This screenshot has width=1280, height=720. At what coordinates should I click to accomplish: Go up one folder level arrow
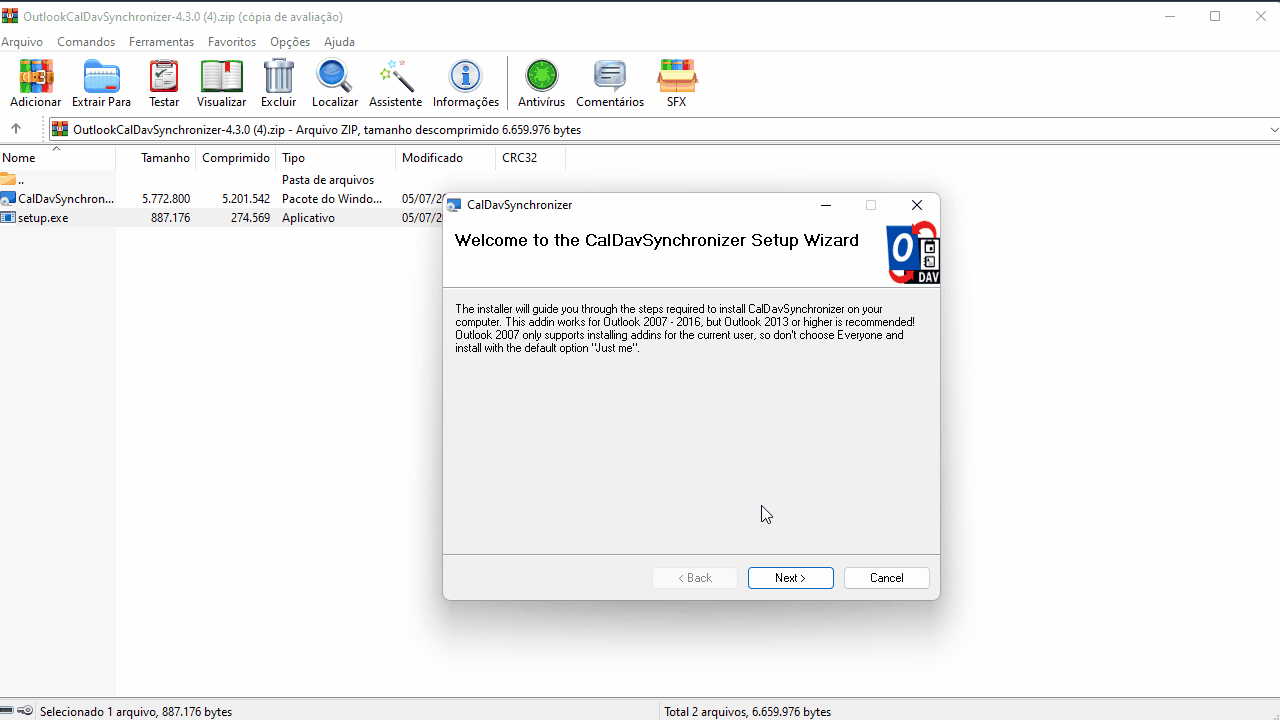point(16,129)
